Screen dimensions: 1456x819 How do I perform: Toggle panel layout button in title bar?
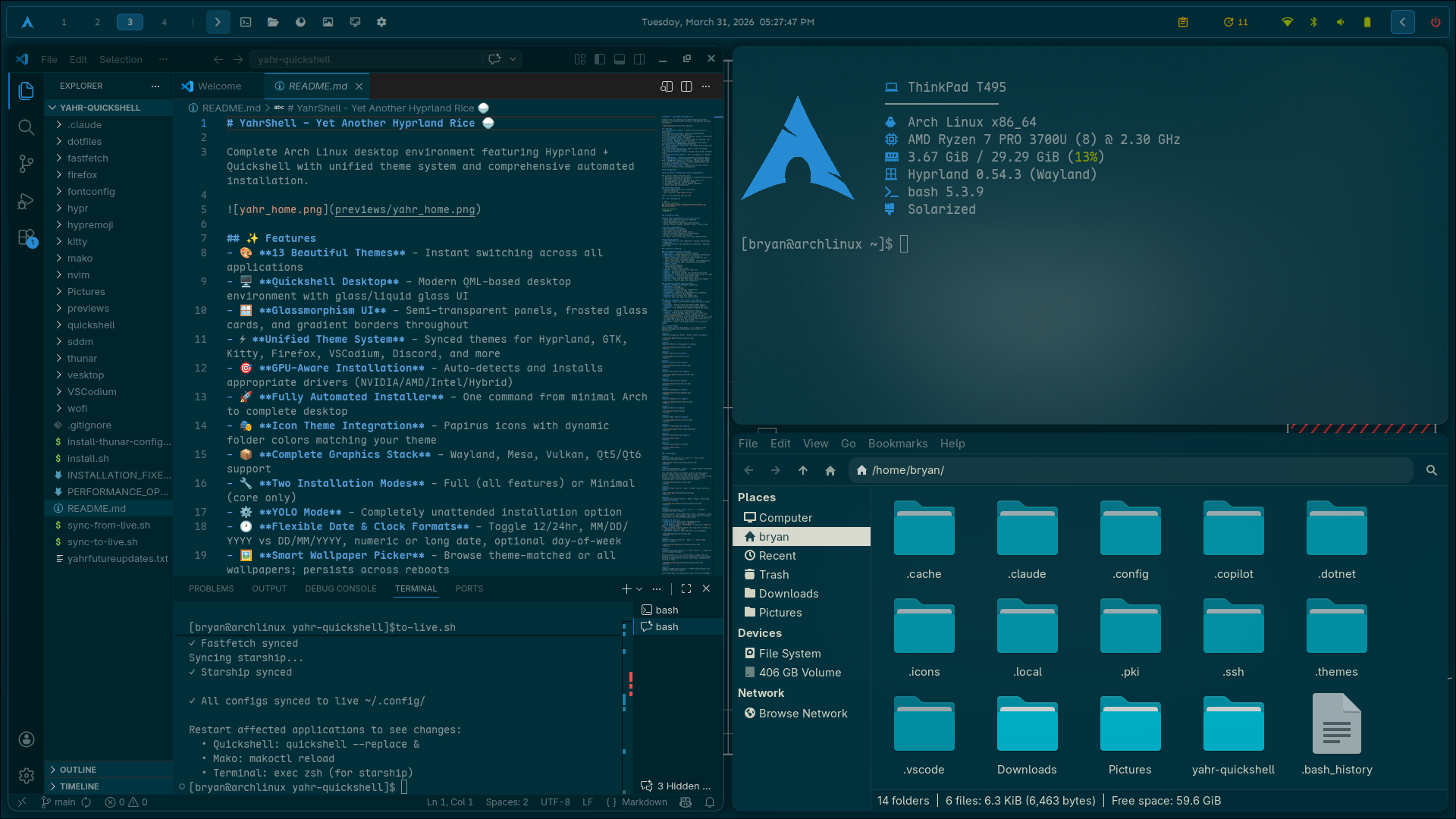(620, 59)
